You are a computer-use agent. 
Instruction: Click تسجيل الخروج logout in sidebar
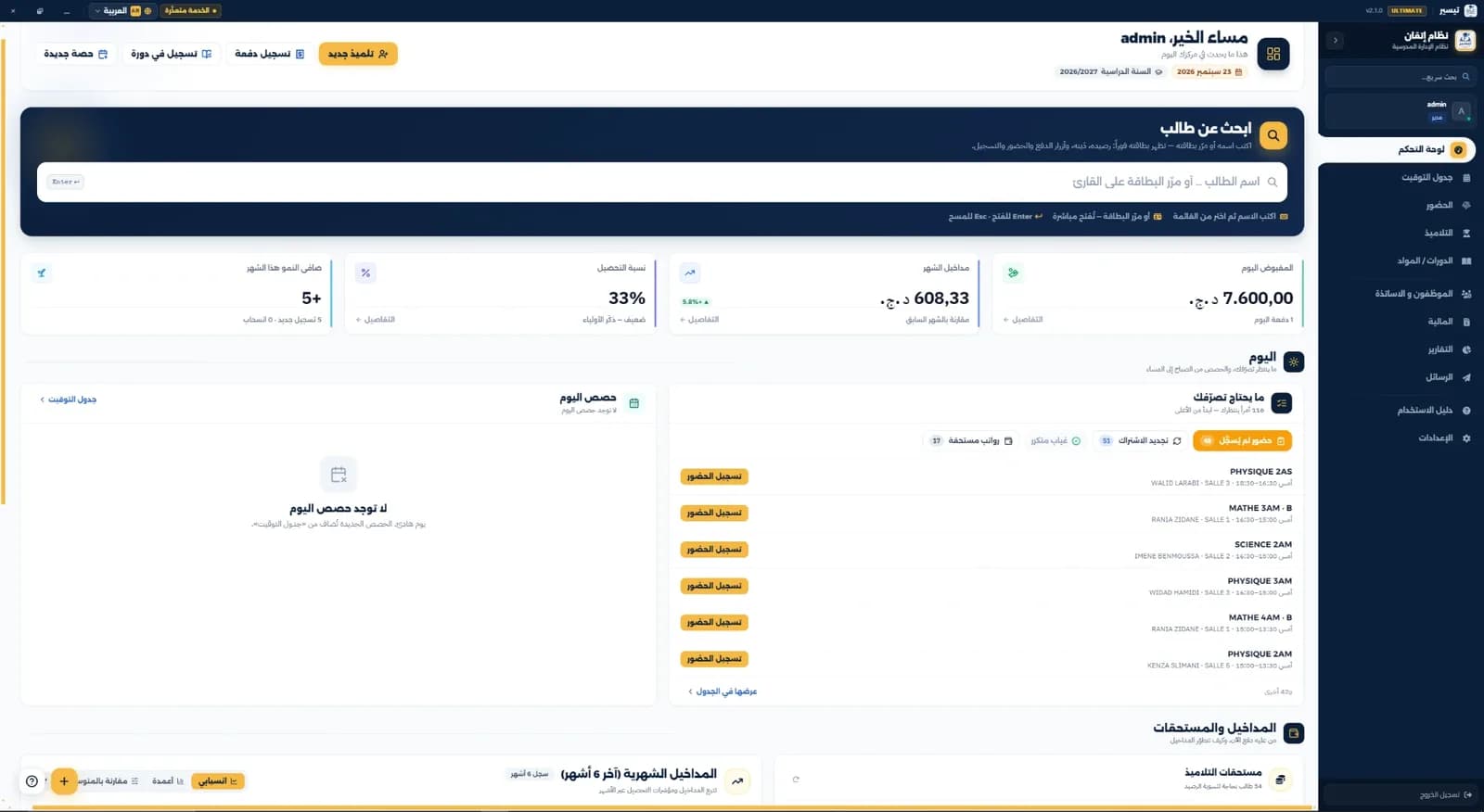pos(1401,795)
